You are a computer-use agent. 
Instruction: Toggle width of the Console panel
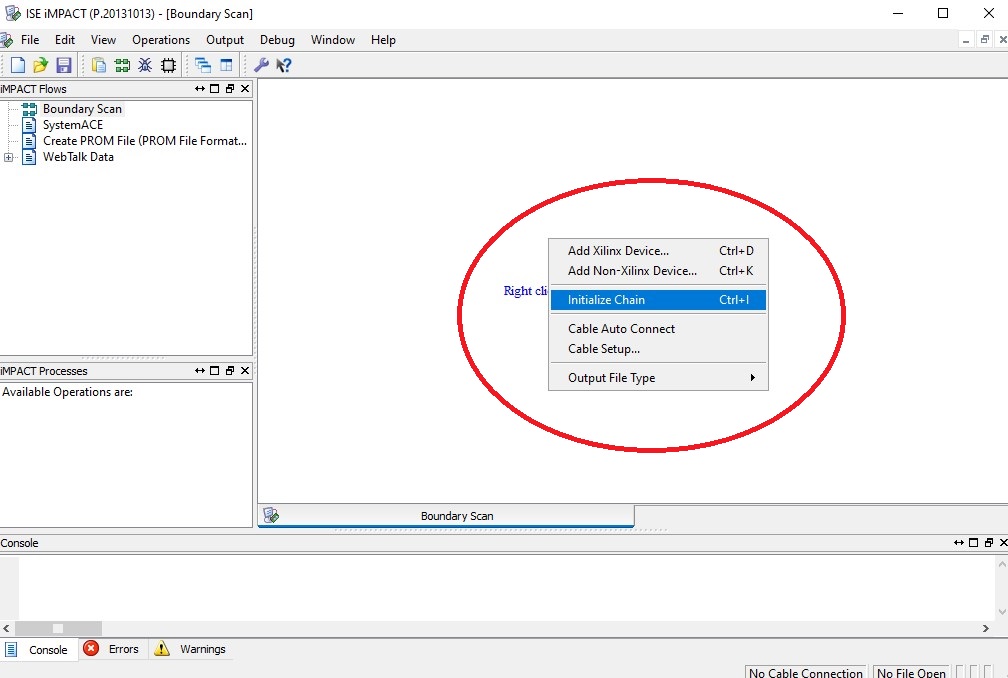pyautogui.click(x=958, y=543)
